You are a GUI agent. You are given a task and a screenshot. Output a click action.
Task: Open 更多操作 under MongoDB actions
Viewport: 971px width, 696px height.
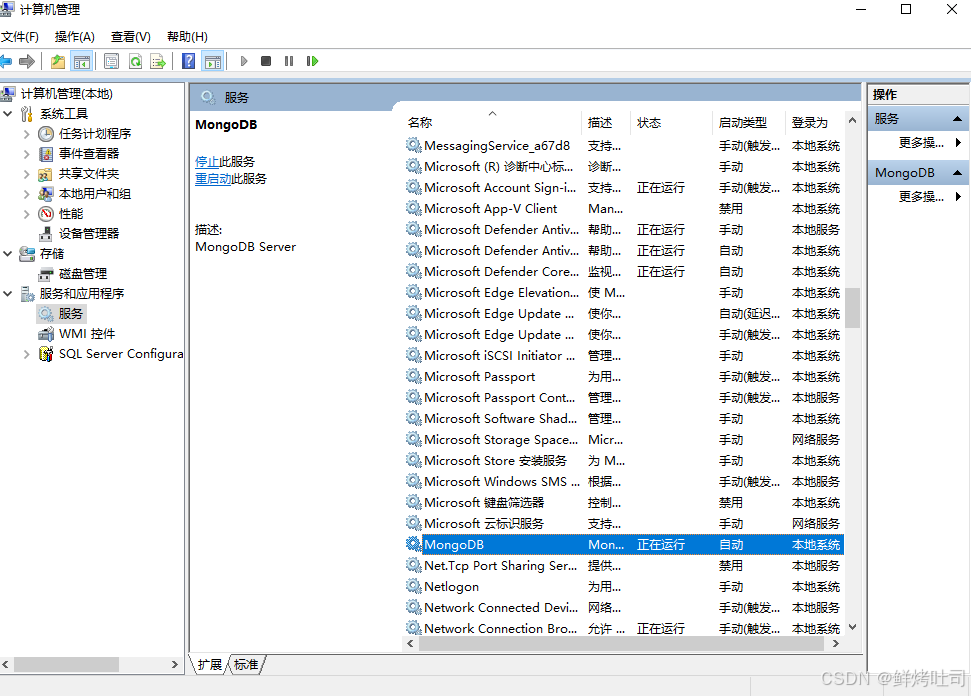point(921,197)
